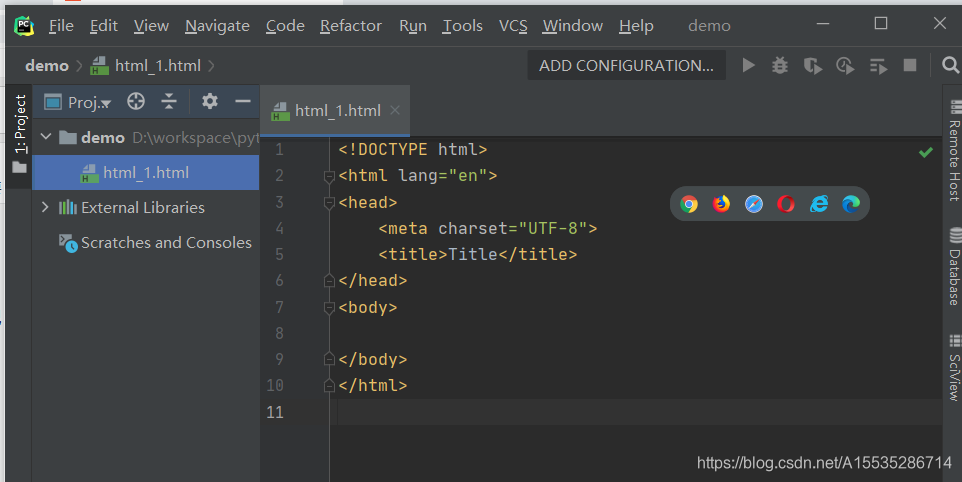962x482 pixels.
Task: Close the html_1.html editor tab
Action: (395, 110)
